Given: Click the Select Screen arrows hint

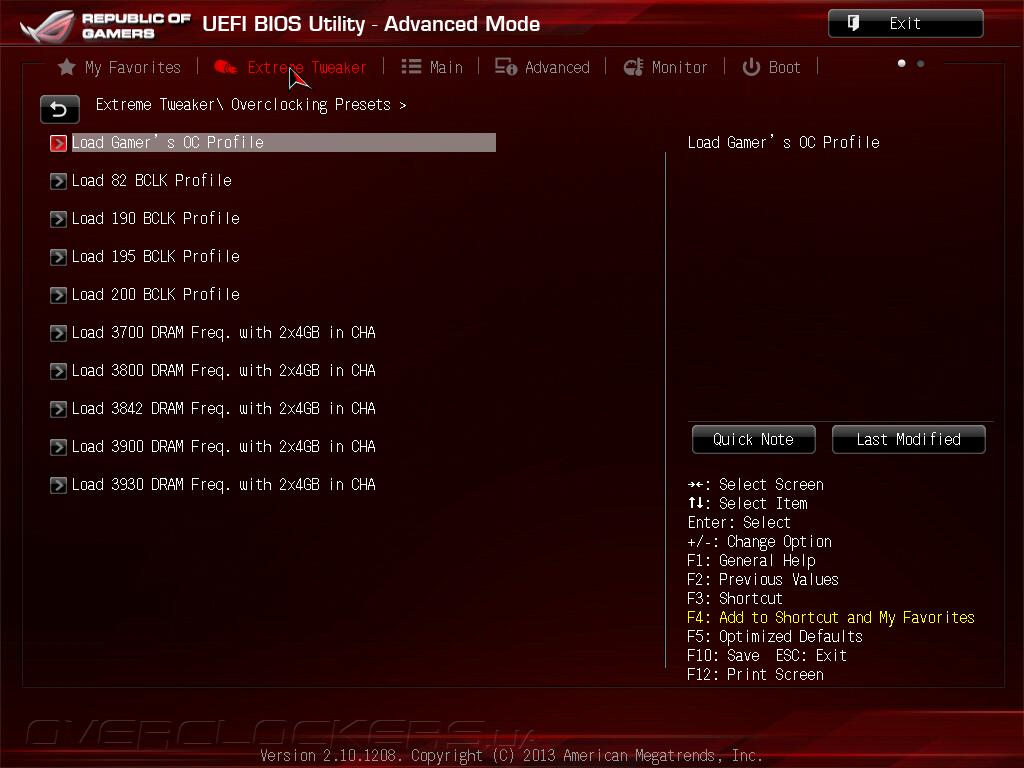Looking at the screenshot, I should pyautogui.click(x=756, y=485).
